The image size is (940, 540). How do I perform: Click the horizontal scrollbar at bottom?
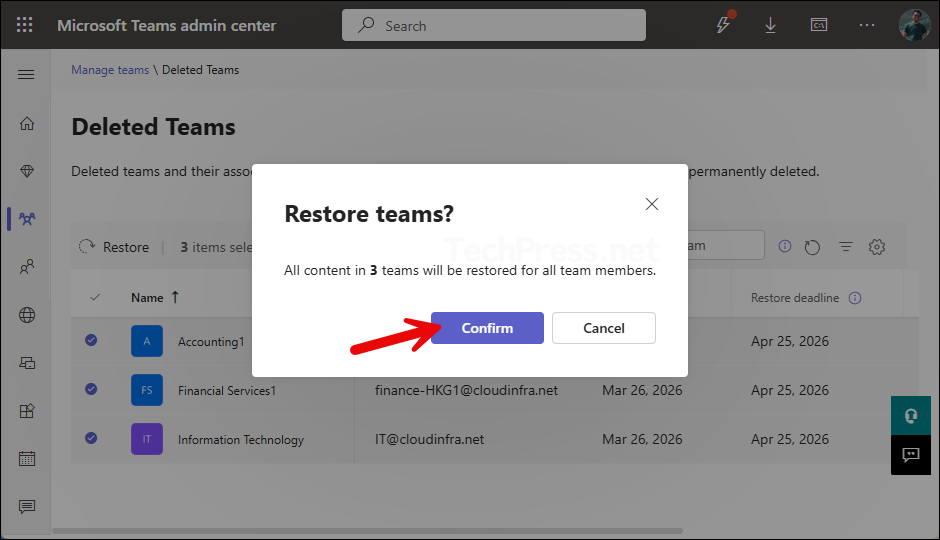pos(367,530)
